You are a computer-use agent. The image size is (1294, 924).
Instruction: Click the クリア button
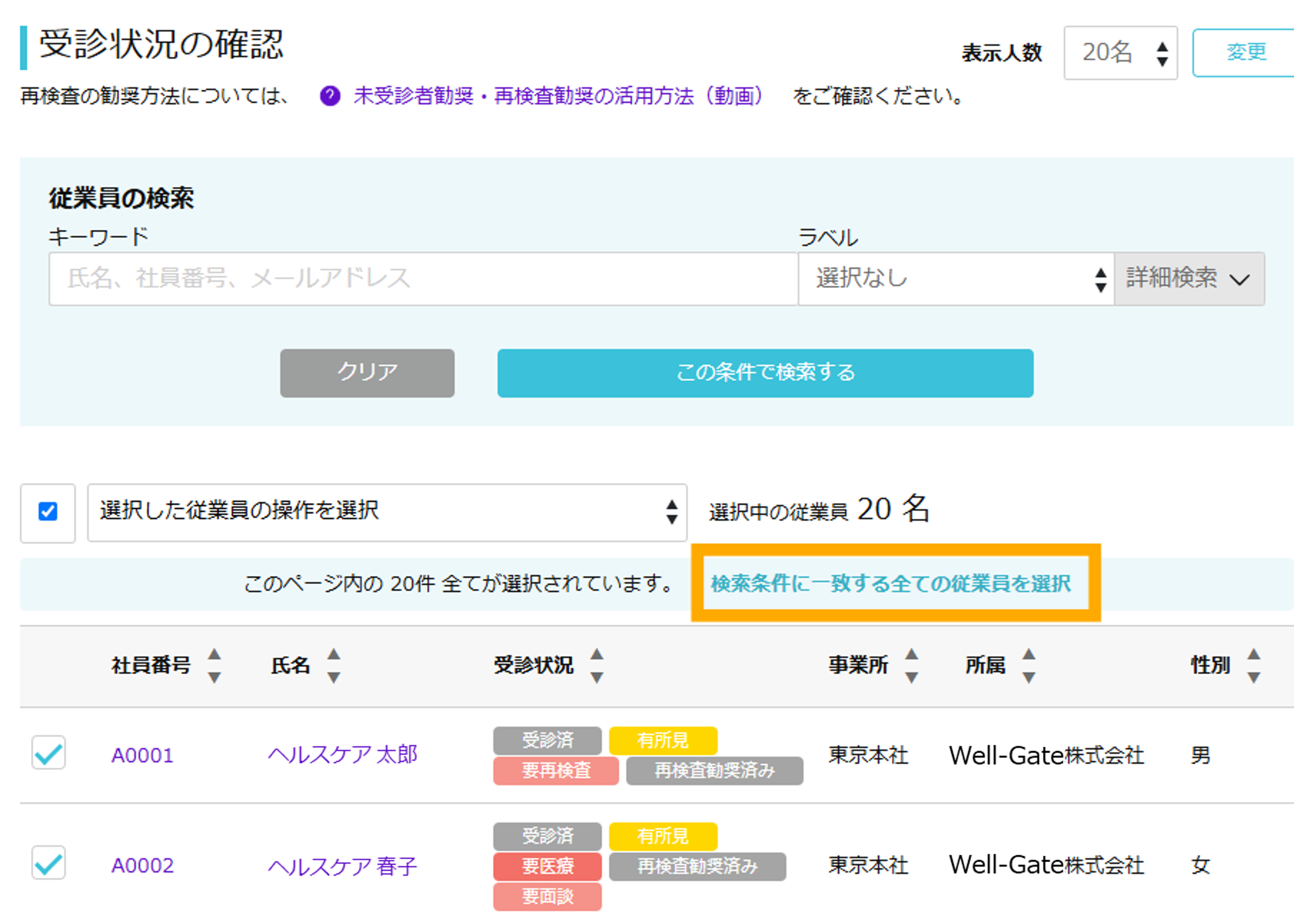click(367, 373)
